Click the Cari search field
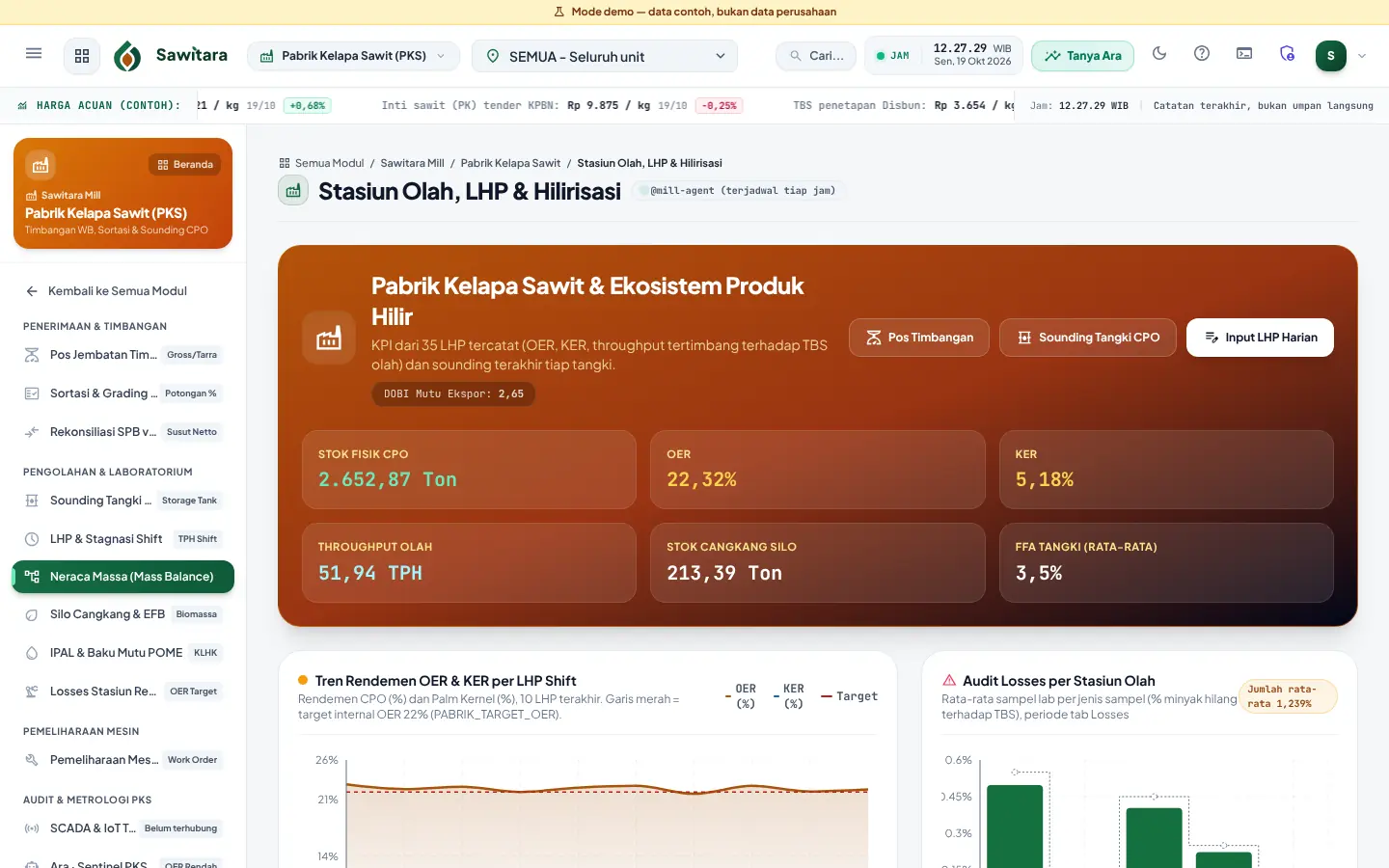This screenshot has height=868, width=1389. tap(816, 56)
